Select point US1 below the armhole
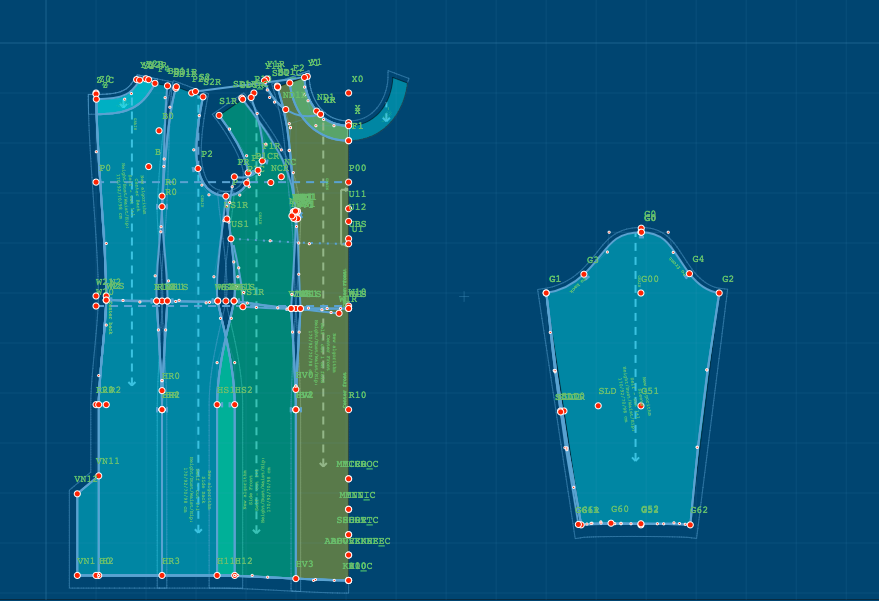879x601 pixels. pyautogui.click(x=231, y=238)
